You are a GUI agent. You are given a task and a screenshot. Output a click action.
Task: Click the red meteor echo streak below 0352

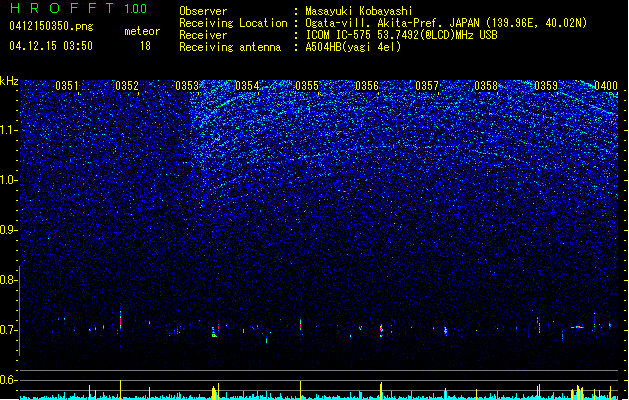tap(120, 320)
